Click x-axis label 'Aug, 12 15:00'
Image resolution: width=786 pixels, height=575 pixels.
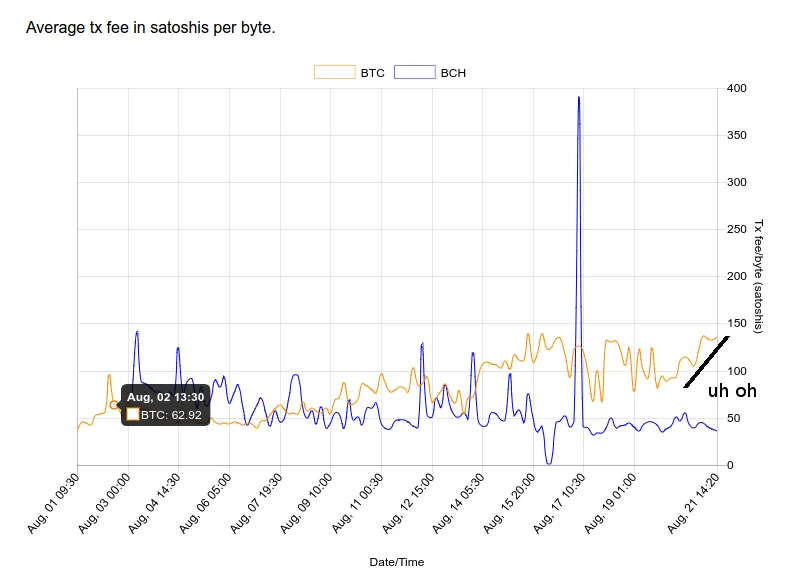pos(408,503)
